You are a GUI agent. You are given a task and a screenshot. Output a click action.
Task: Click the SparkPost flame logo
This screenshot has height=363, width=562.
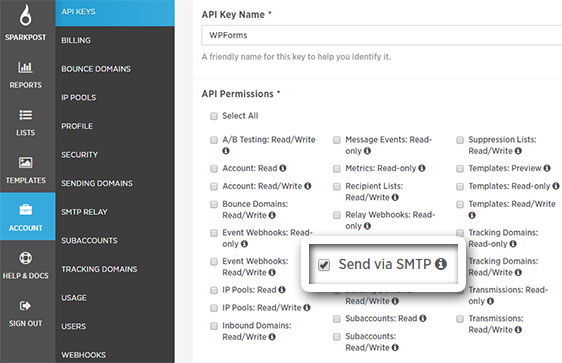click(25, 15)
